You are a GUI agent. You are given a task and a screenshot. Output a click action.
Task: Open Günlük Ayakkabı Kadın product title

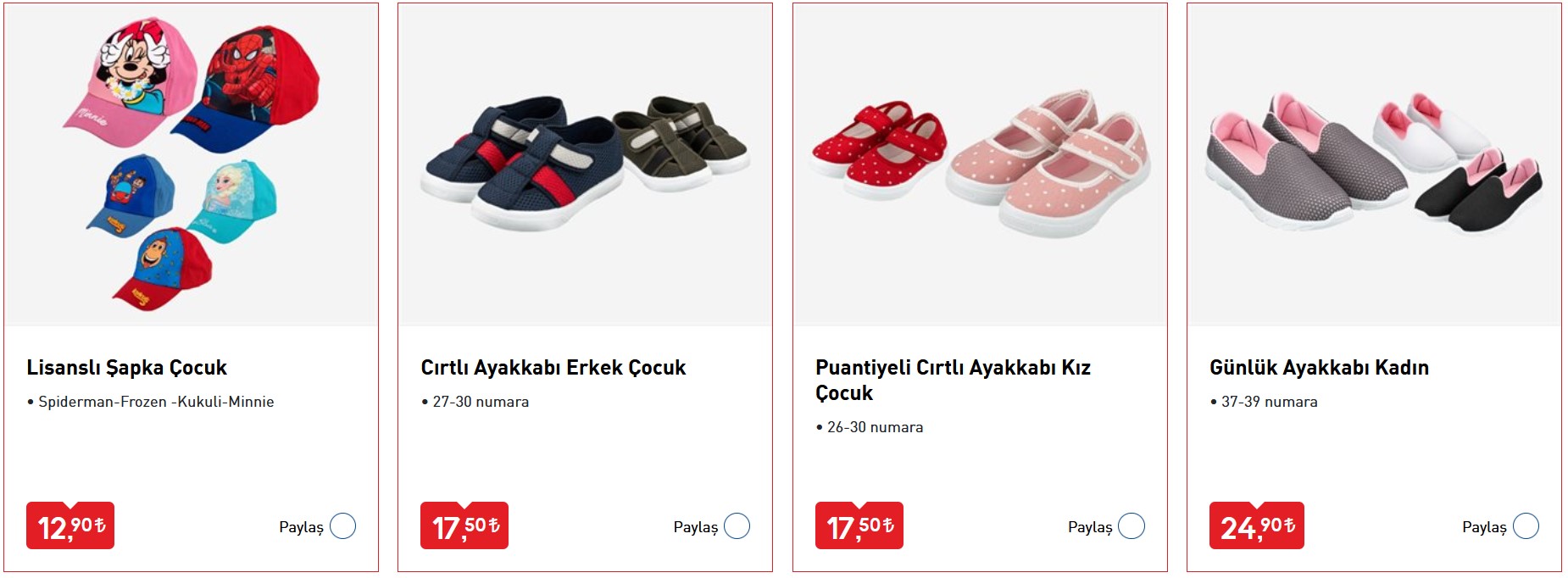coord(1319,368)
